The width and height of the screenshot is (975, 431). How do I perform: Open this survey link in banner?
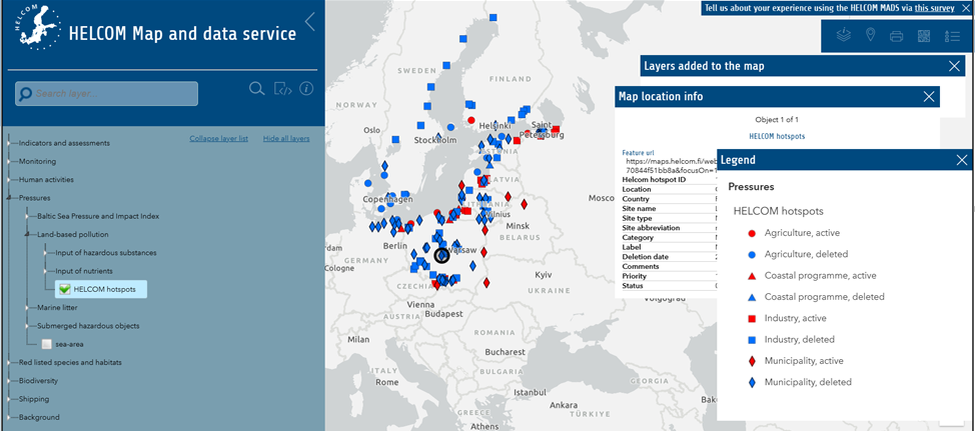click(x=935, y=8)
